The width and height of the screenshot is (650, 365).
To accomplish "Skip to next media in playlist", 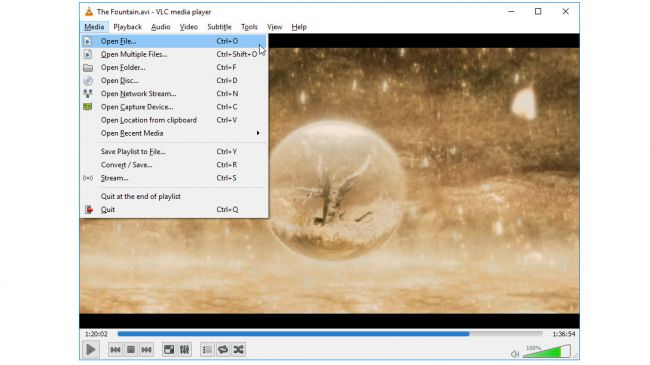I will click(x=146, y=350).
